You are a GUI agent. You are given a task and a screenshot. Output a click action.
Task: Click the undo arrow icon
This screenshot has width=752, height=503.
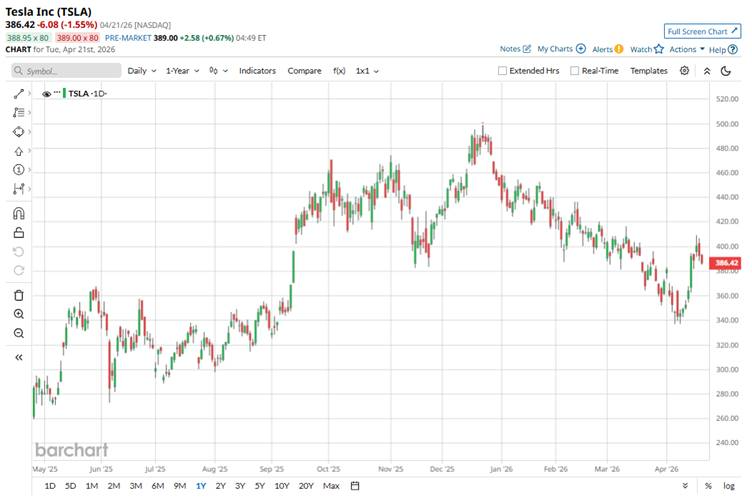[x=19, y=252]
